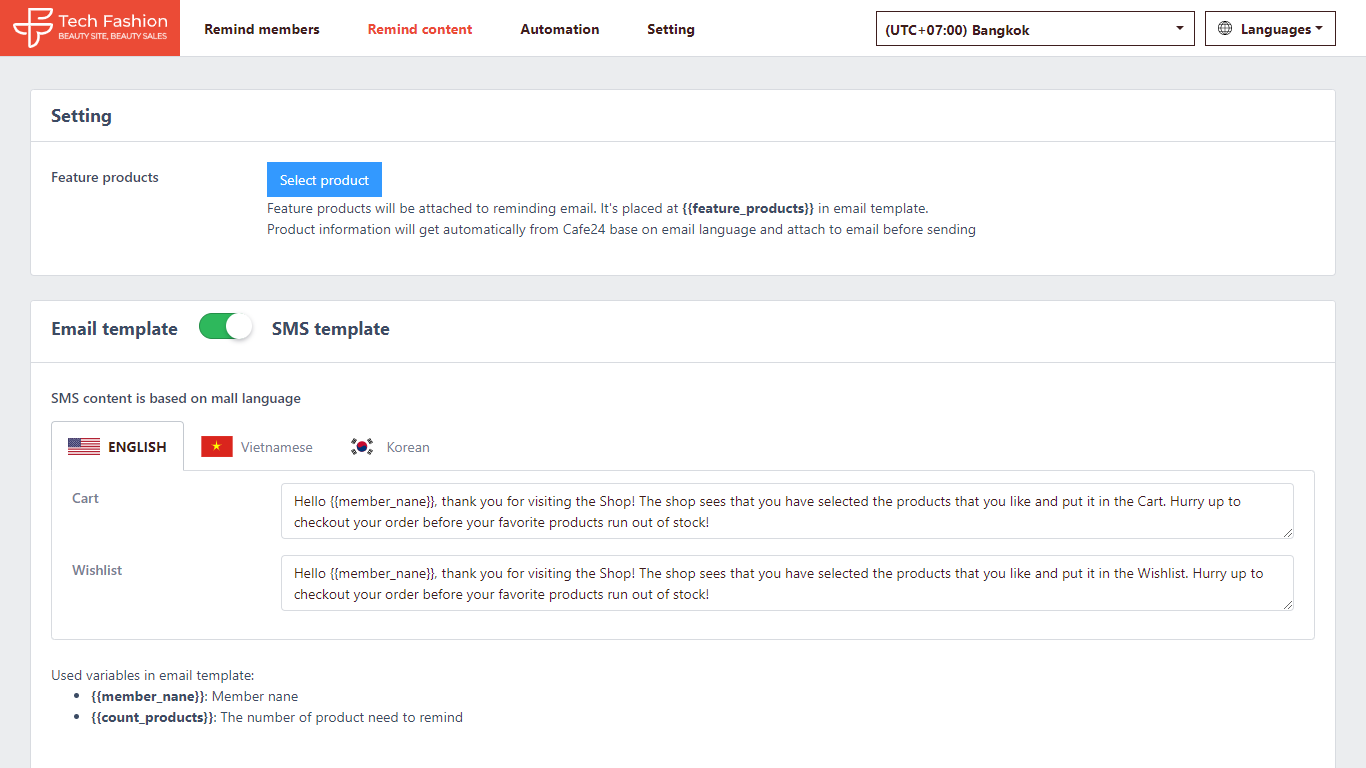Click the Tech Fashion logo
1366x768 pixels.
(x=90, y=28)
